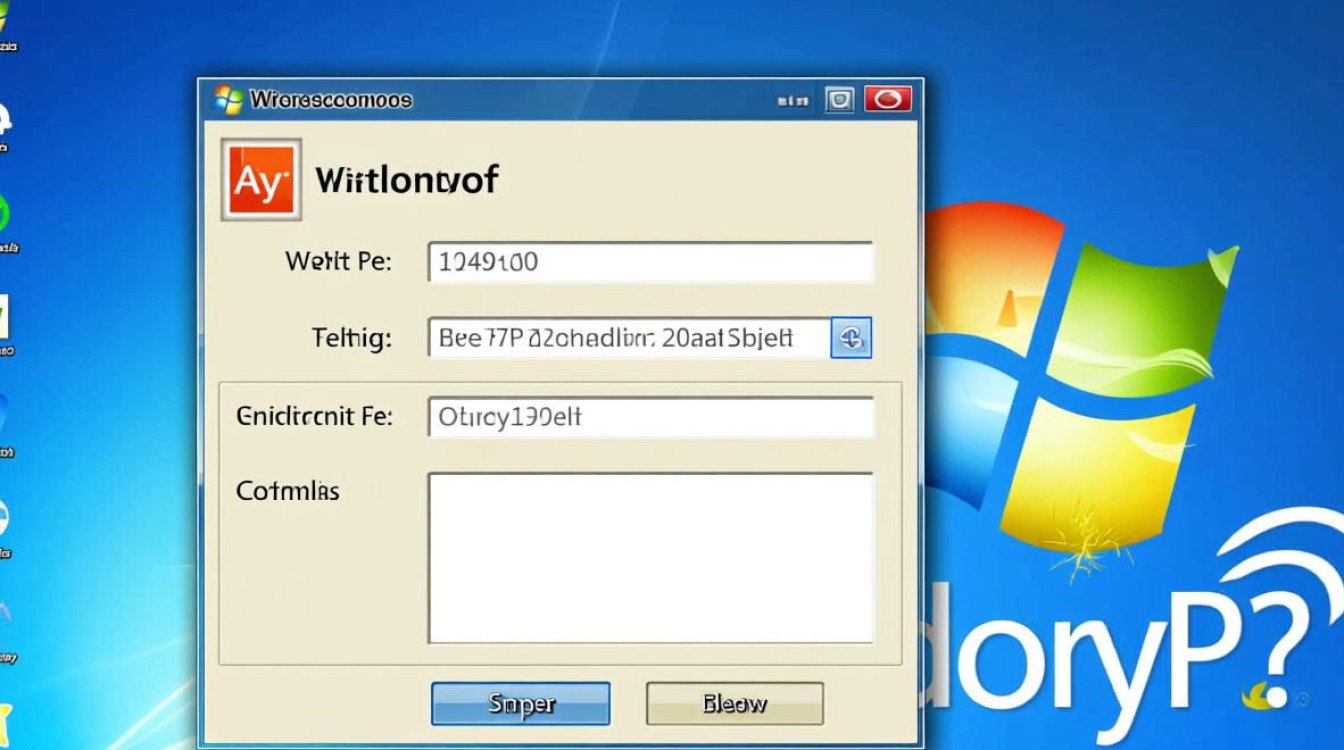Click inside the large Cotmlas text area
The image size is (1344, 750).
pos(650,557)
